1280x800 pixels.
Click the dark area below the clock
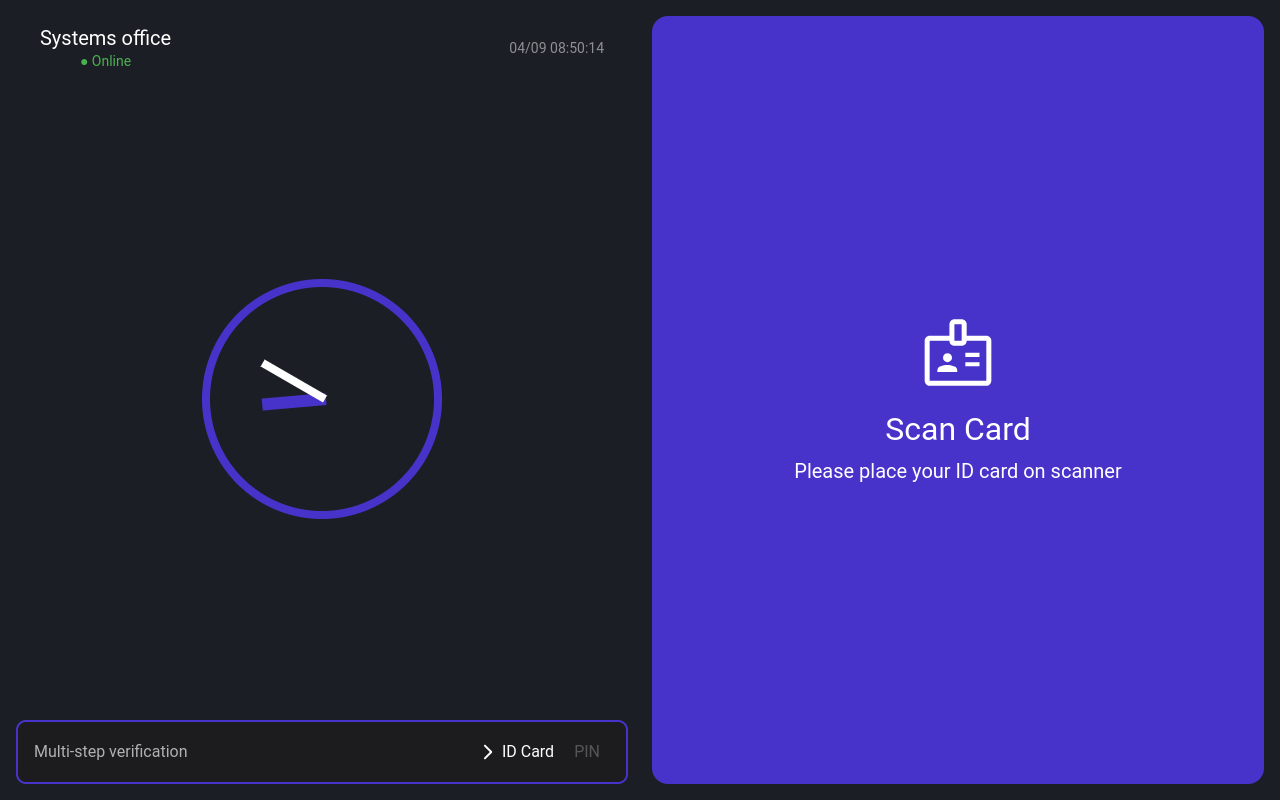point(322,620)
